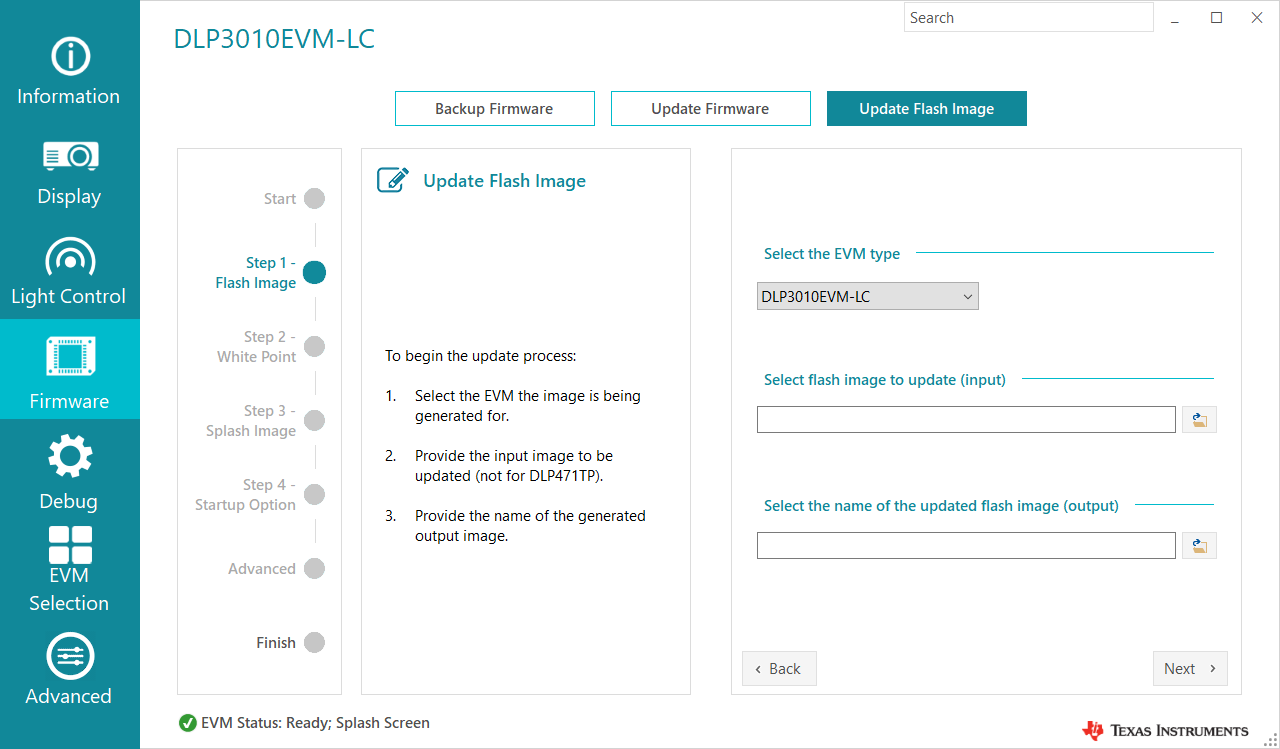Click the 'EVM Status: Ready; Splash Screen' text

[x=315, y=723]
